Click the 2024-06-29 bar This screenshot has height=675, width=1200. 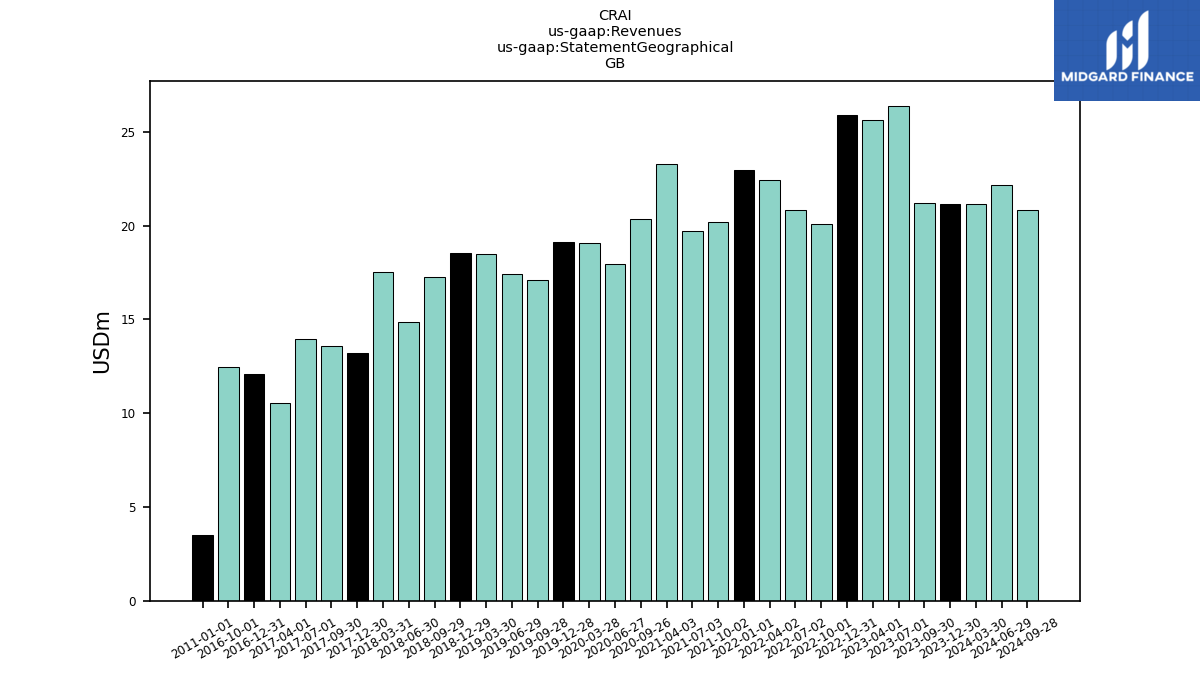point(1002,393)
